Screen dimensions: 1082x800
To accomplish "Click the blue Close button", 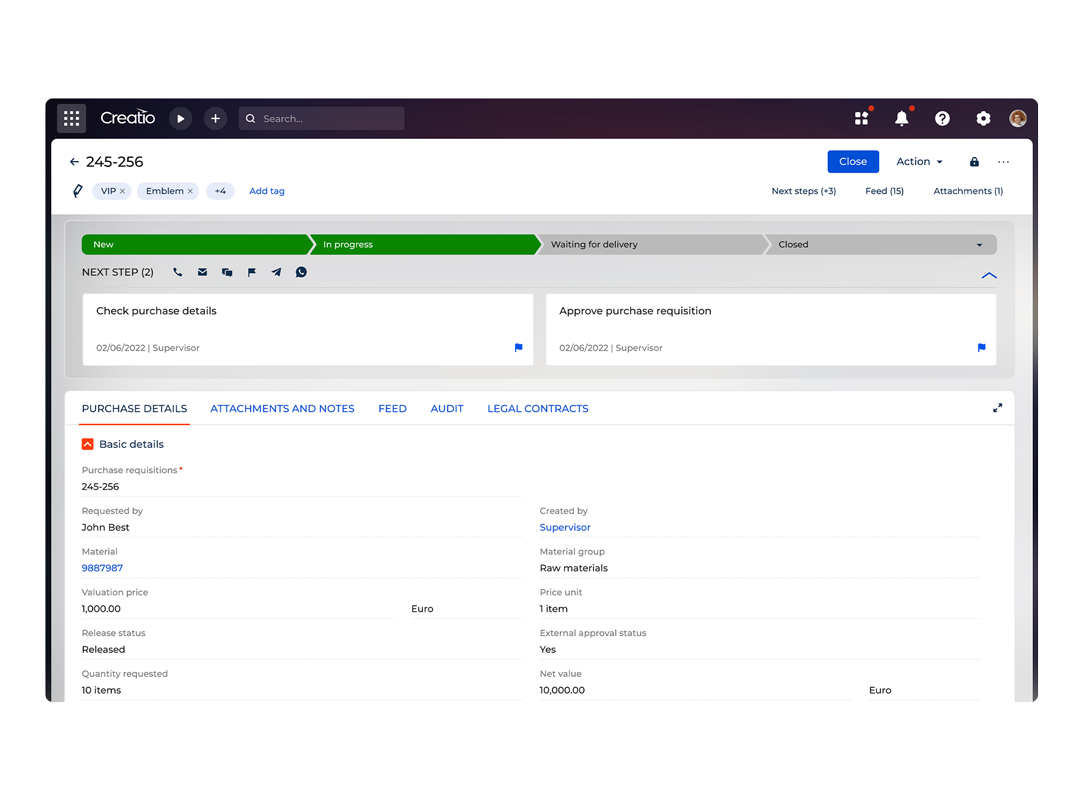I will [x=853, y=162].
